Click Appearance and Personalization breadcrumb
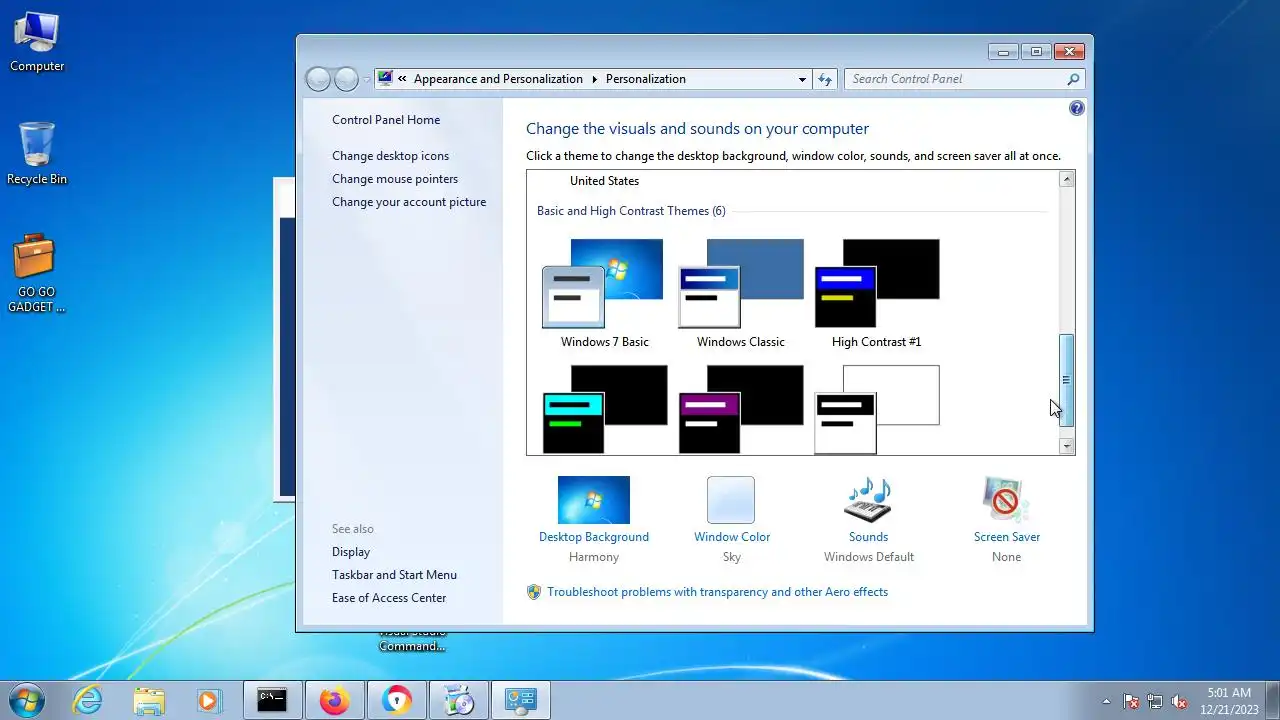The height and width of the screenshot is (720, 1280). 498,79
